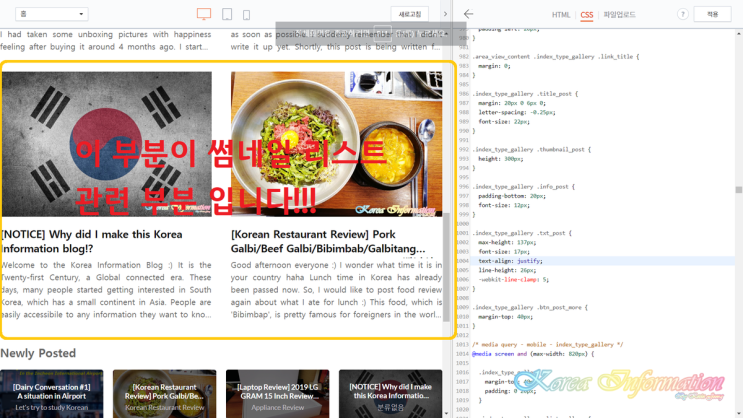Open '[Korean Restaurant Review] Pork Galbi' title

point(328,241)
